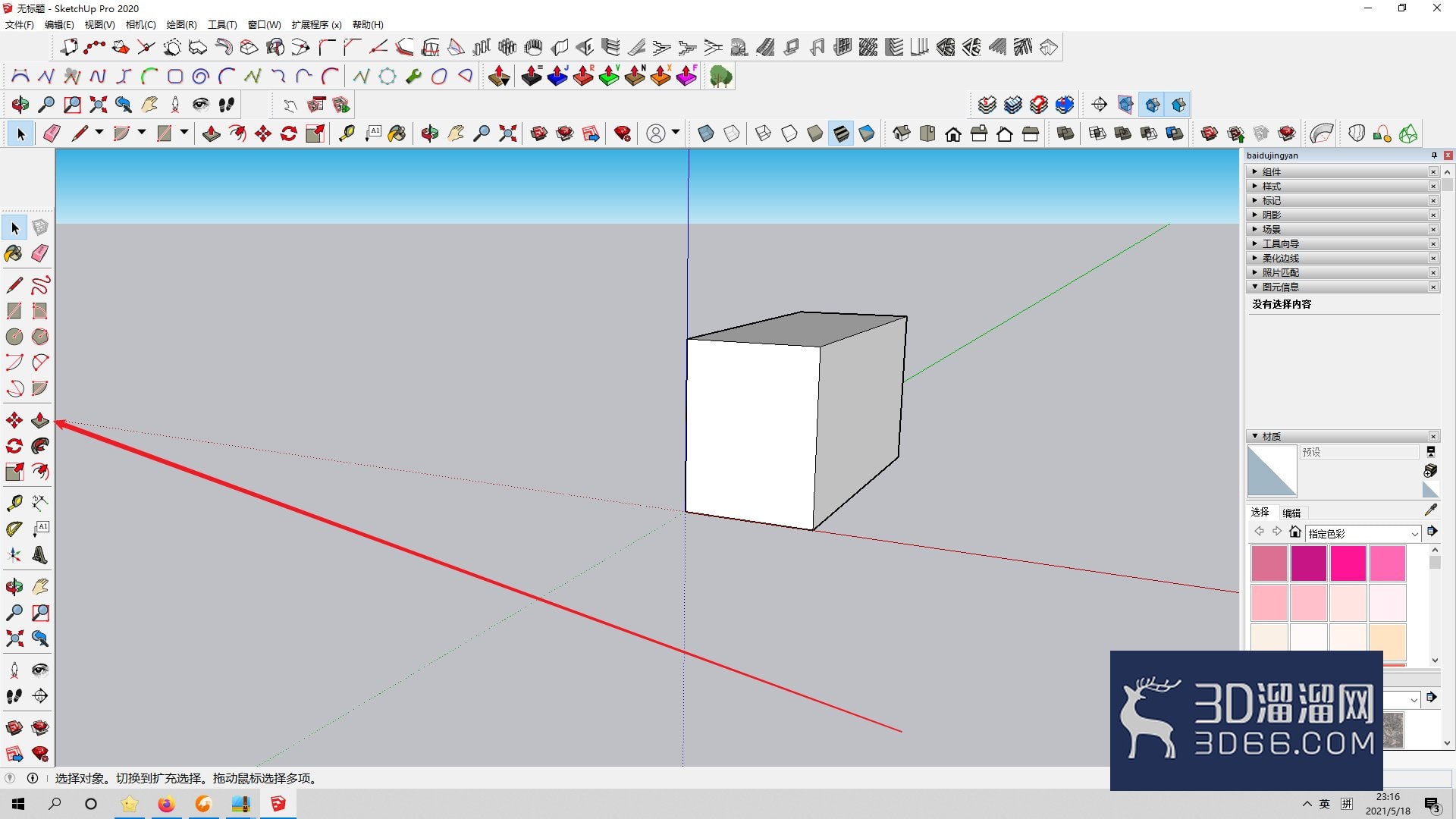Pick the Paint Bucket tool in left toolbar
The width and height of the screenshot is (1456, 819).
14,253
